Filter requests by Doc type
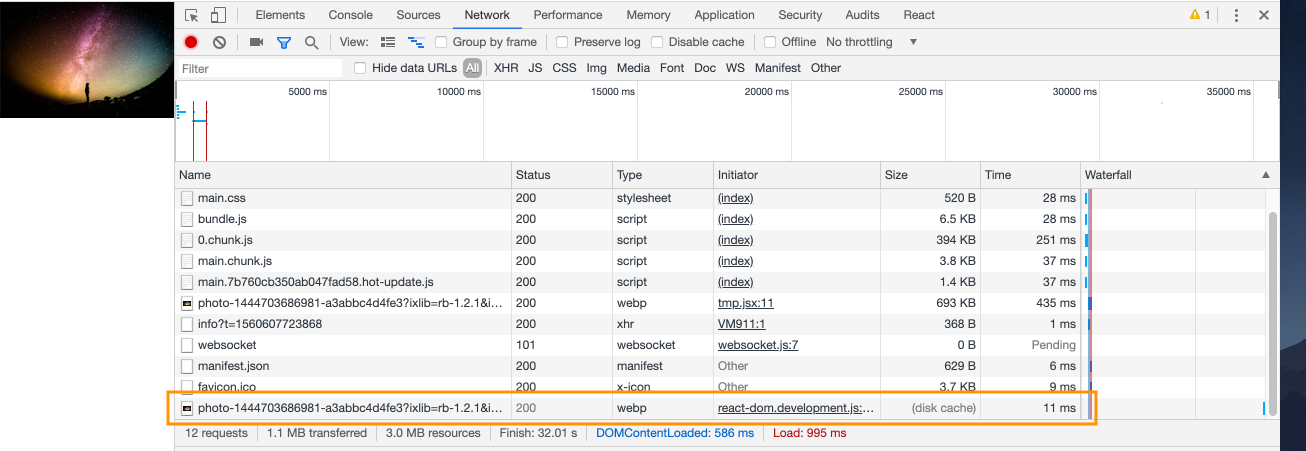Viewport: 1306px width, 451px height. pyautogui.click(x=705, y=68)
